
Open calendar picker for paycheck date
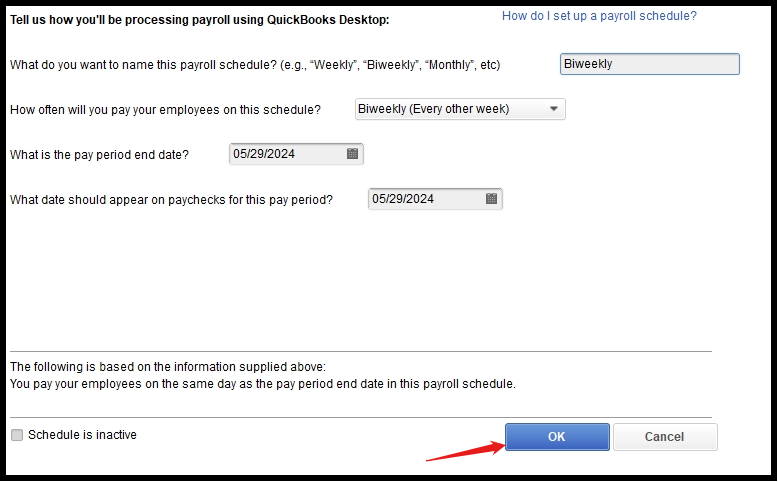(491, 199)
